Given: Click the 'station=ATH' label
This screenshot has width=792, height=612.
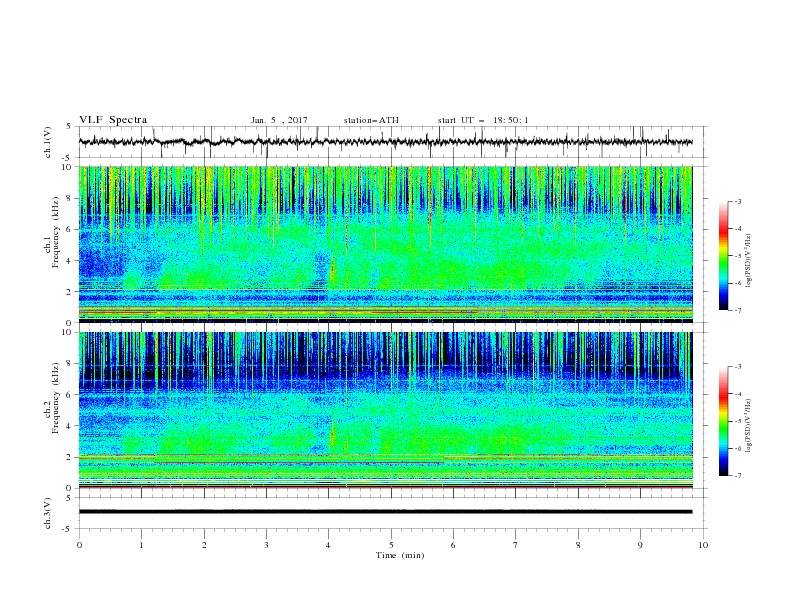Looking at the screenshot, I should pos(371,120).
